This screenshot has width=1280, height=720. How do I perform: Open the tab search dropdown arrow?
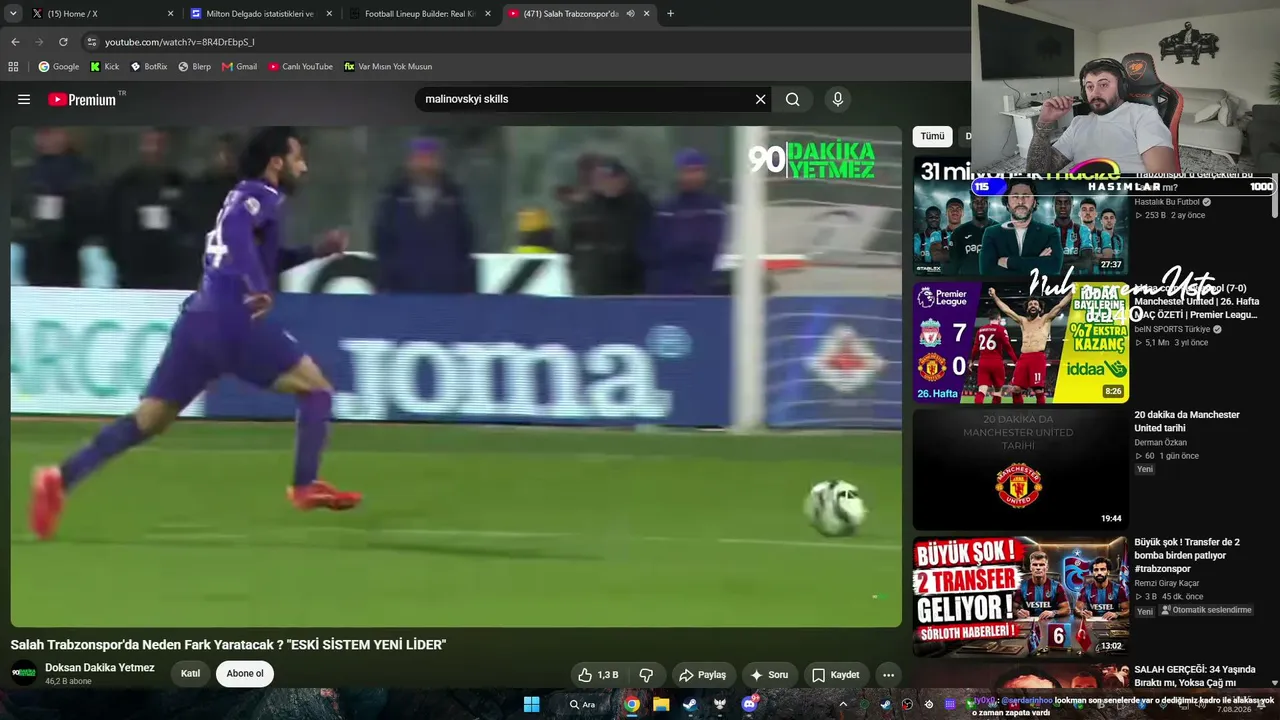[13, 14]
